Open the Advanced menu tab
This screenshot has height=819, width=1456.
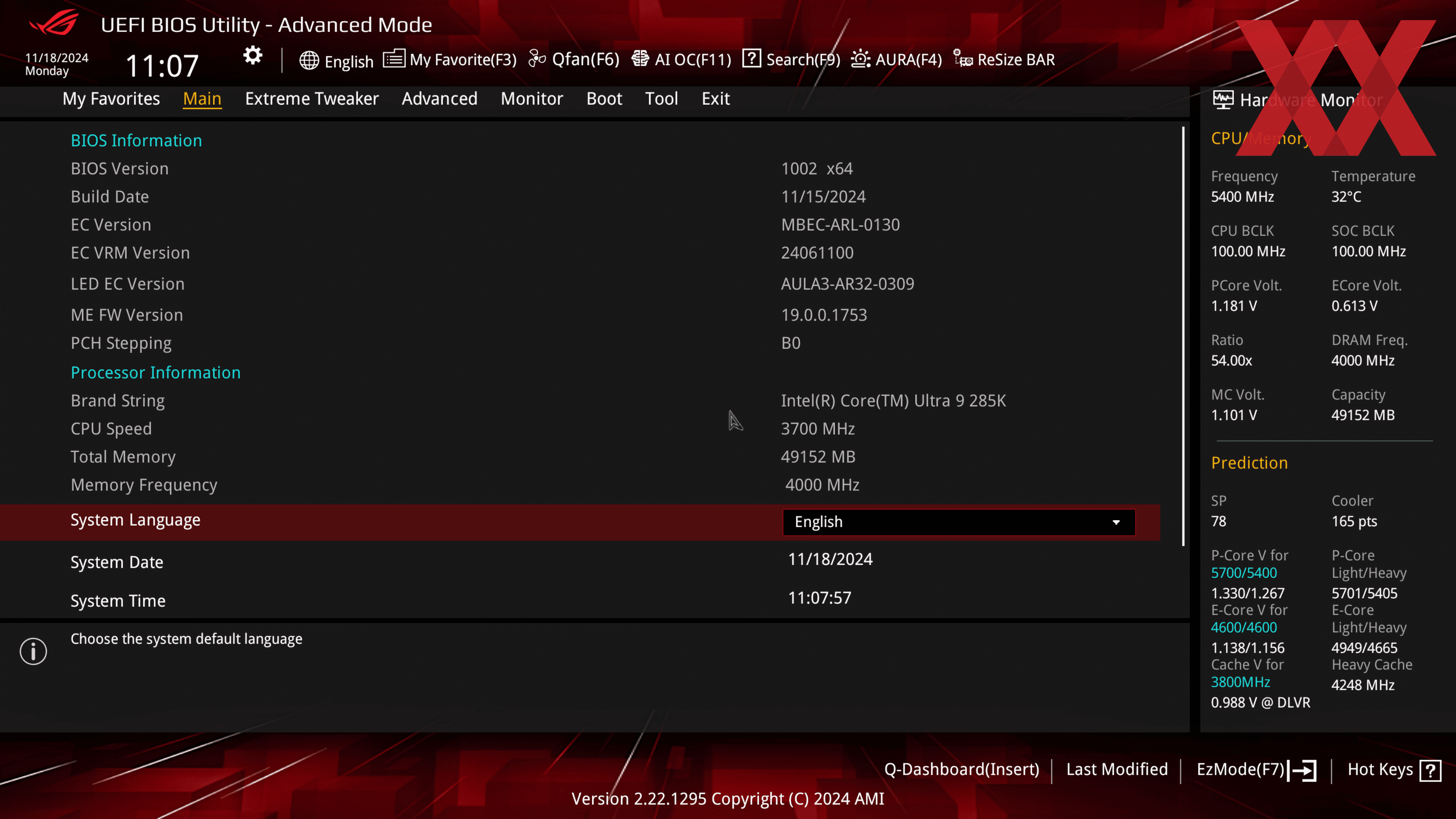(x=439, y=98)
